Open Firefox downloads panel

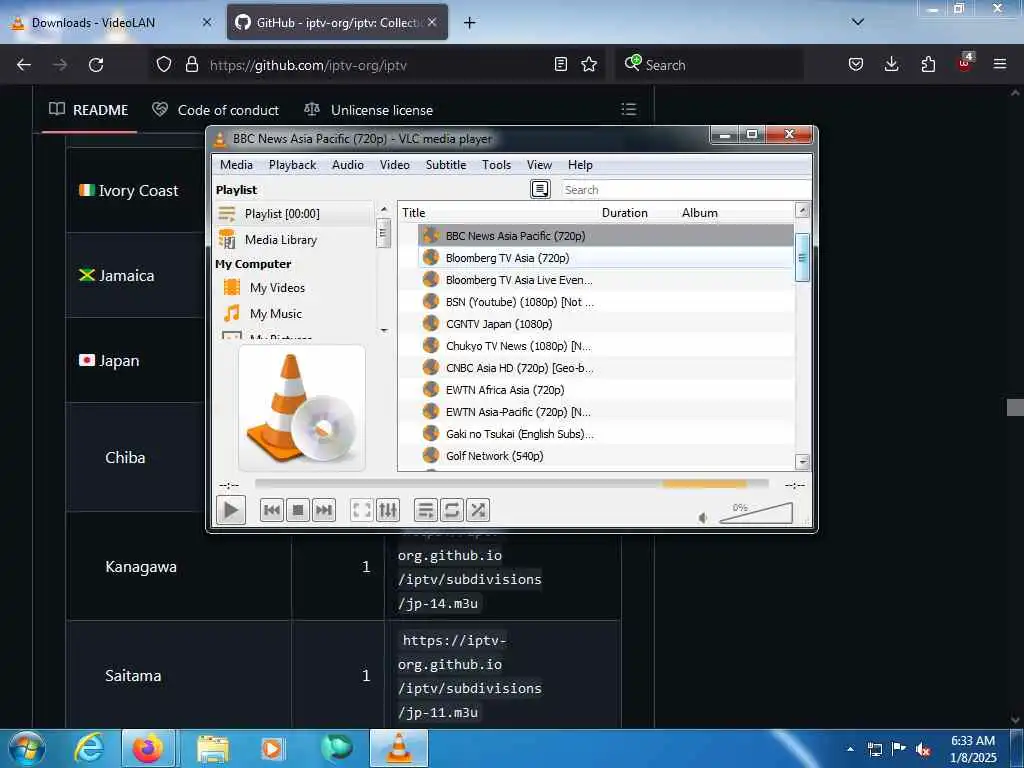(891, 64)
